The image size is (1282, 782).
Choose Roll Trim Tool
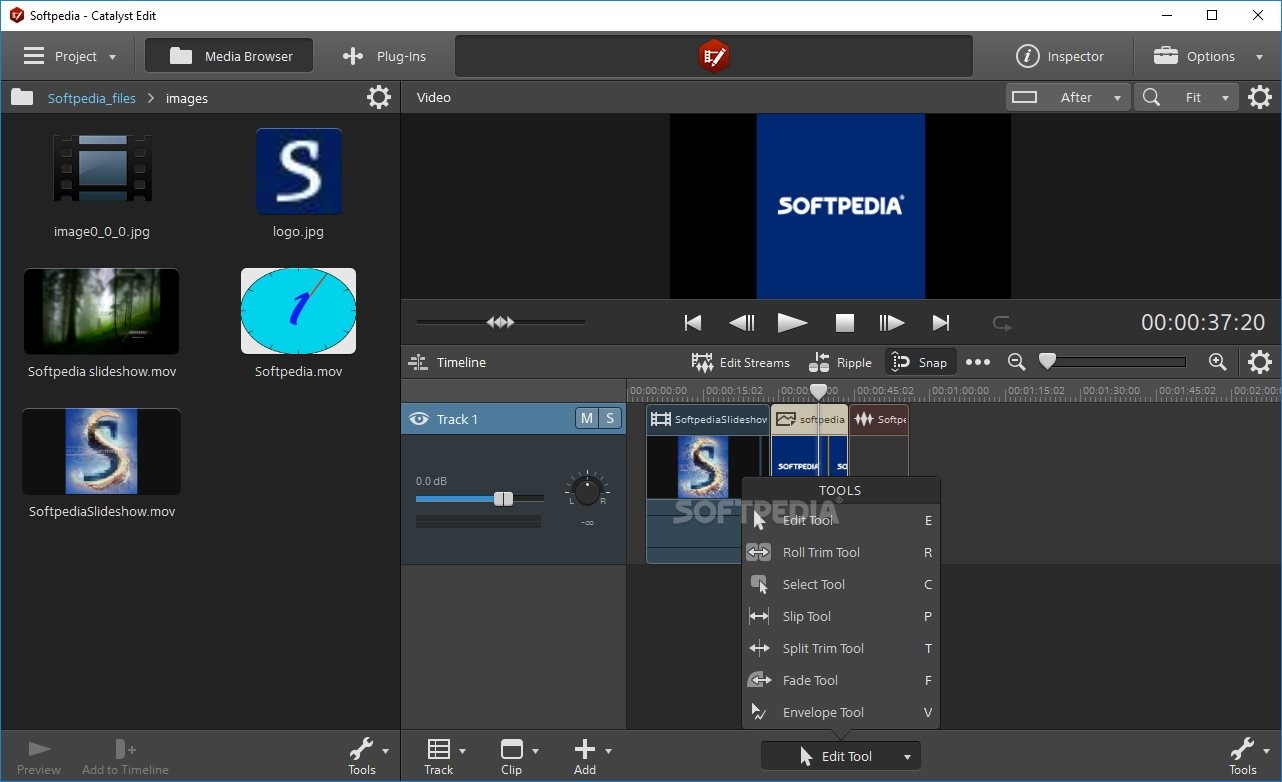[841, 552]
